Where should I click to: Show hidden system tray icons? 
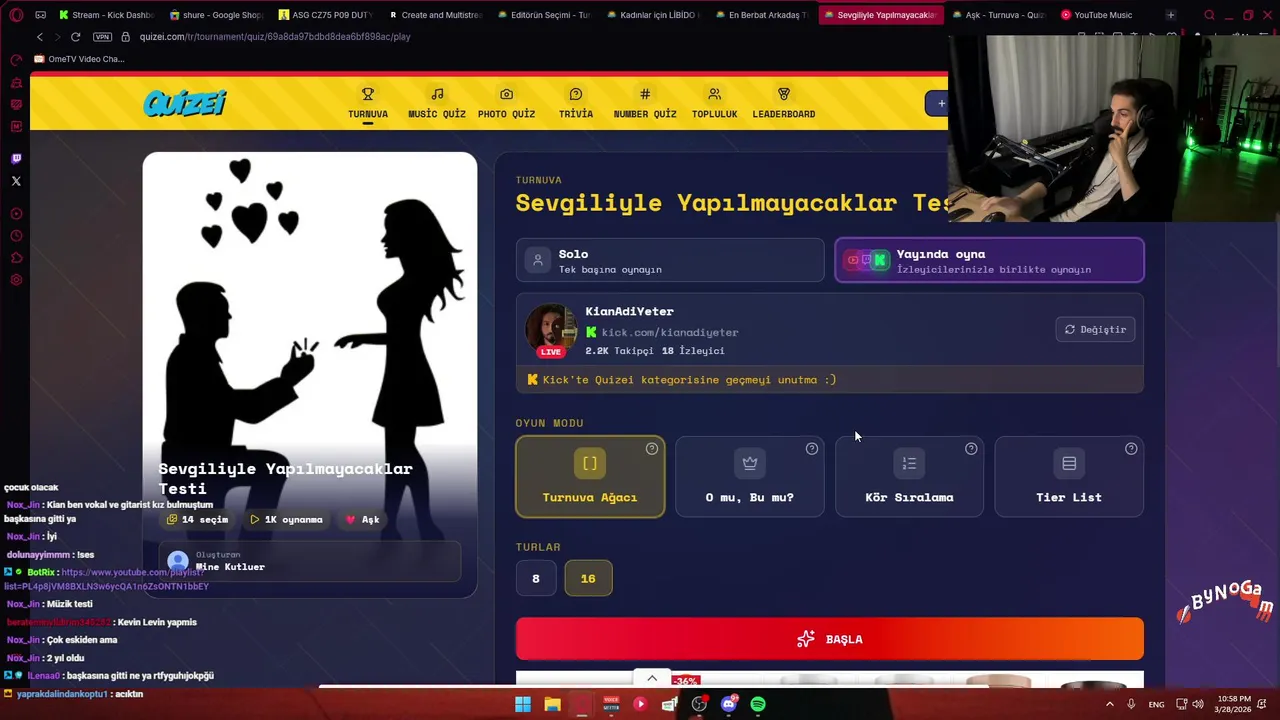[x=1109, y=704]
